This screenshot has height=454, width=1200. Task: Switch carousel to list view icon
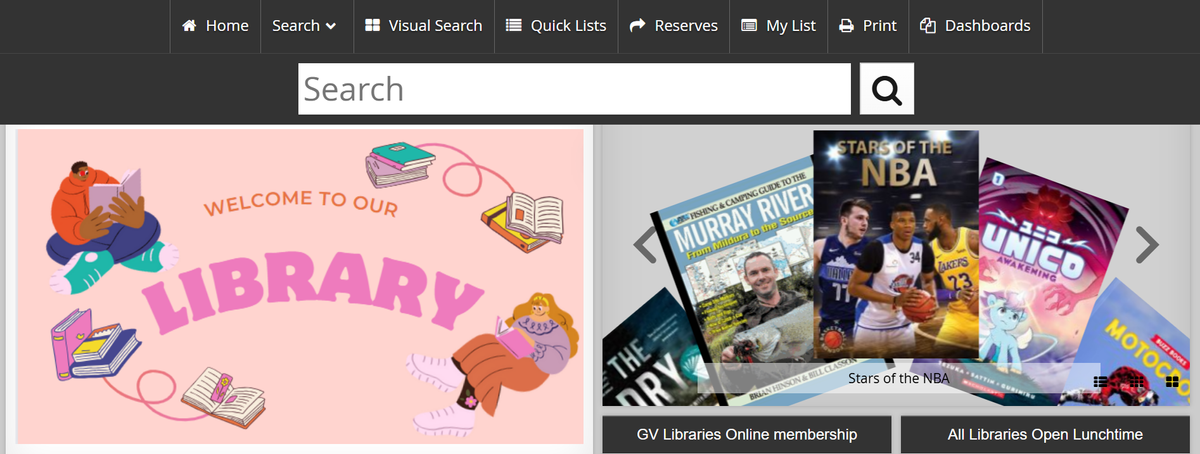coord(1102,381)
